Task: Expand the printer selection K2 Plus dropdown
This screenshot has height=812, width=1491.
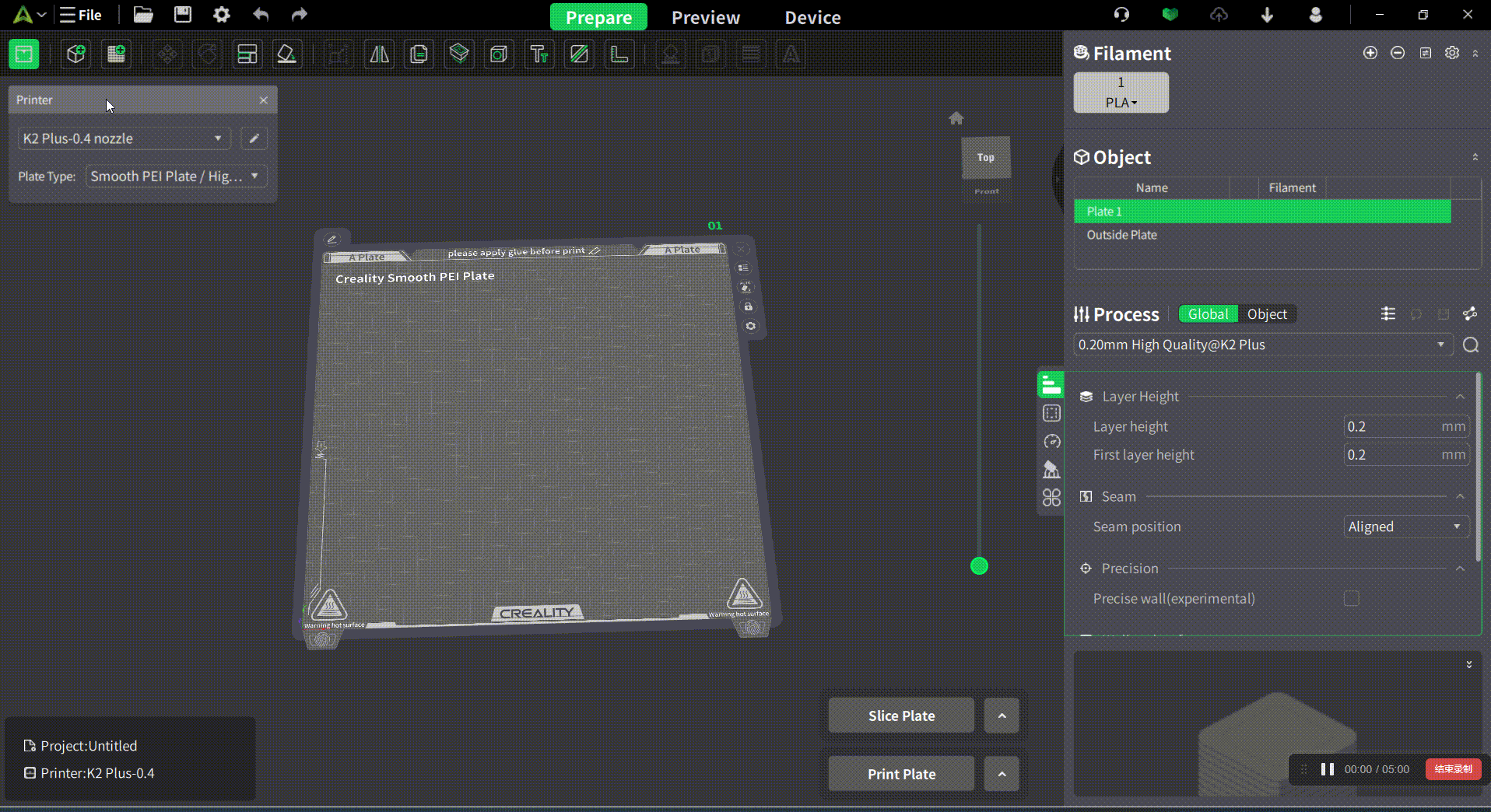Action: (122, 138)
